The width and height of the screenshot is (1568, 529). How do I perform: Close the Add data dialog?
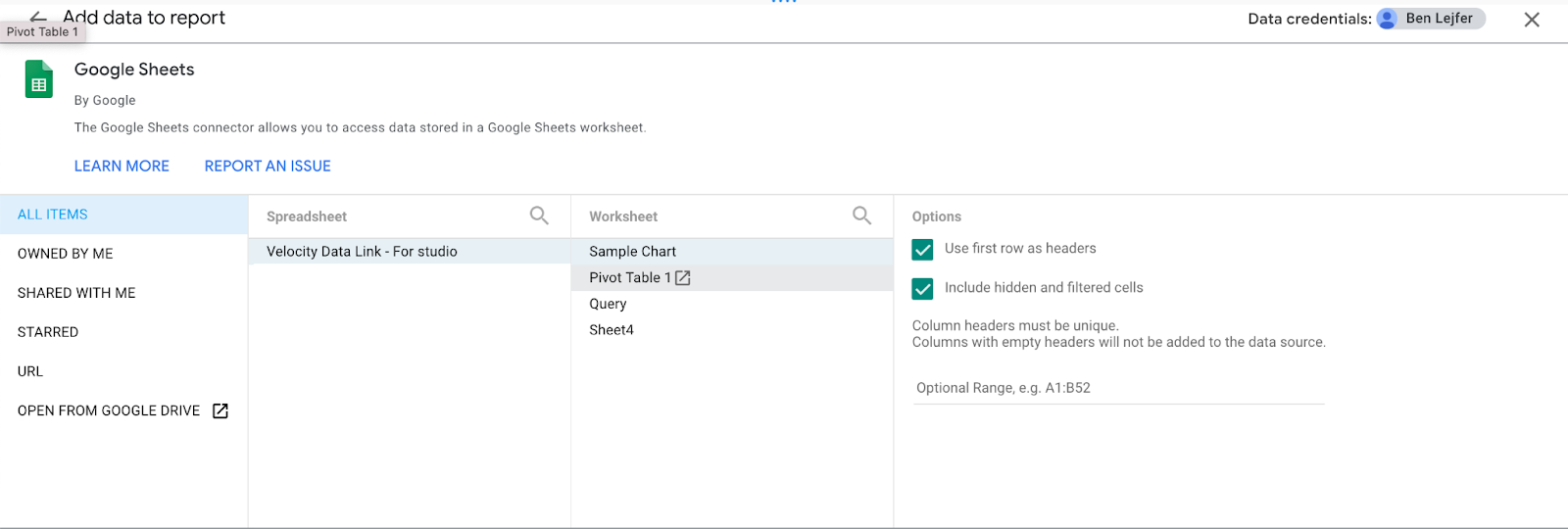1532,20
